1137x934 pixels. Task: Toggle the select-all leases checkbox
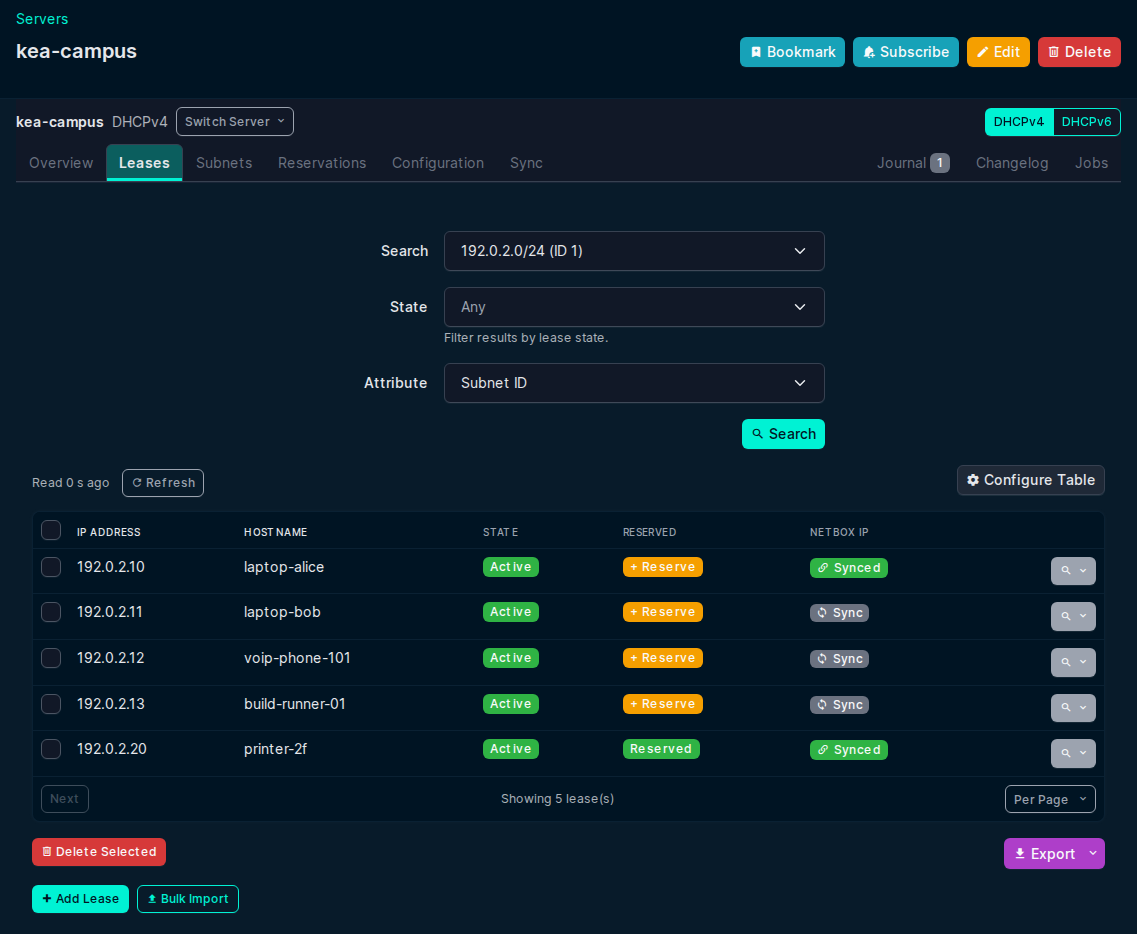click(x=51, y=530)
